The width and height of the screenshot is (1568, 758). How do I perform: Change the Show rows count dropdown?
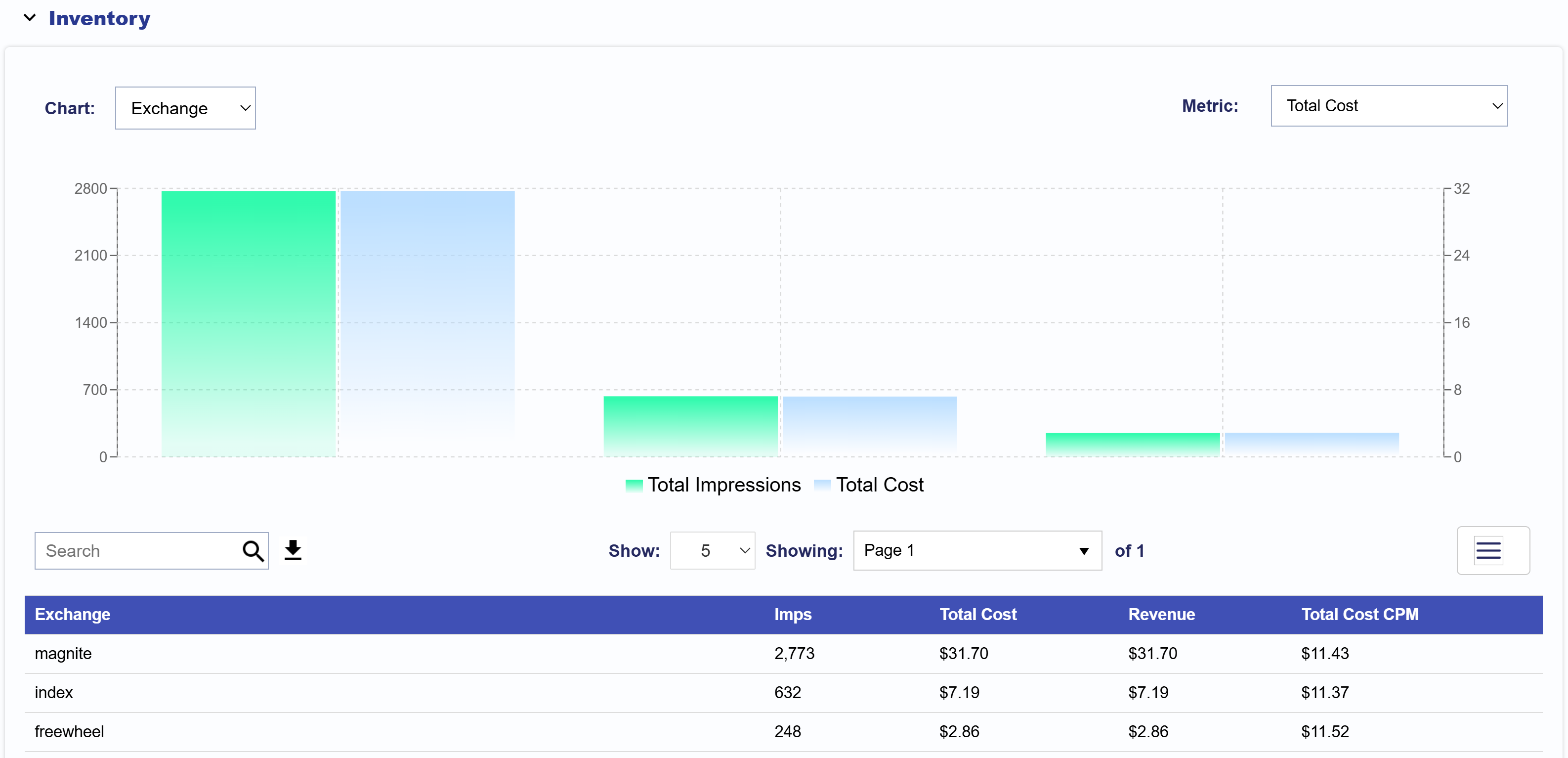point(712,551)
